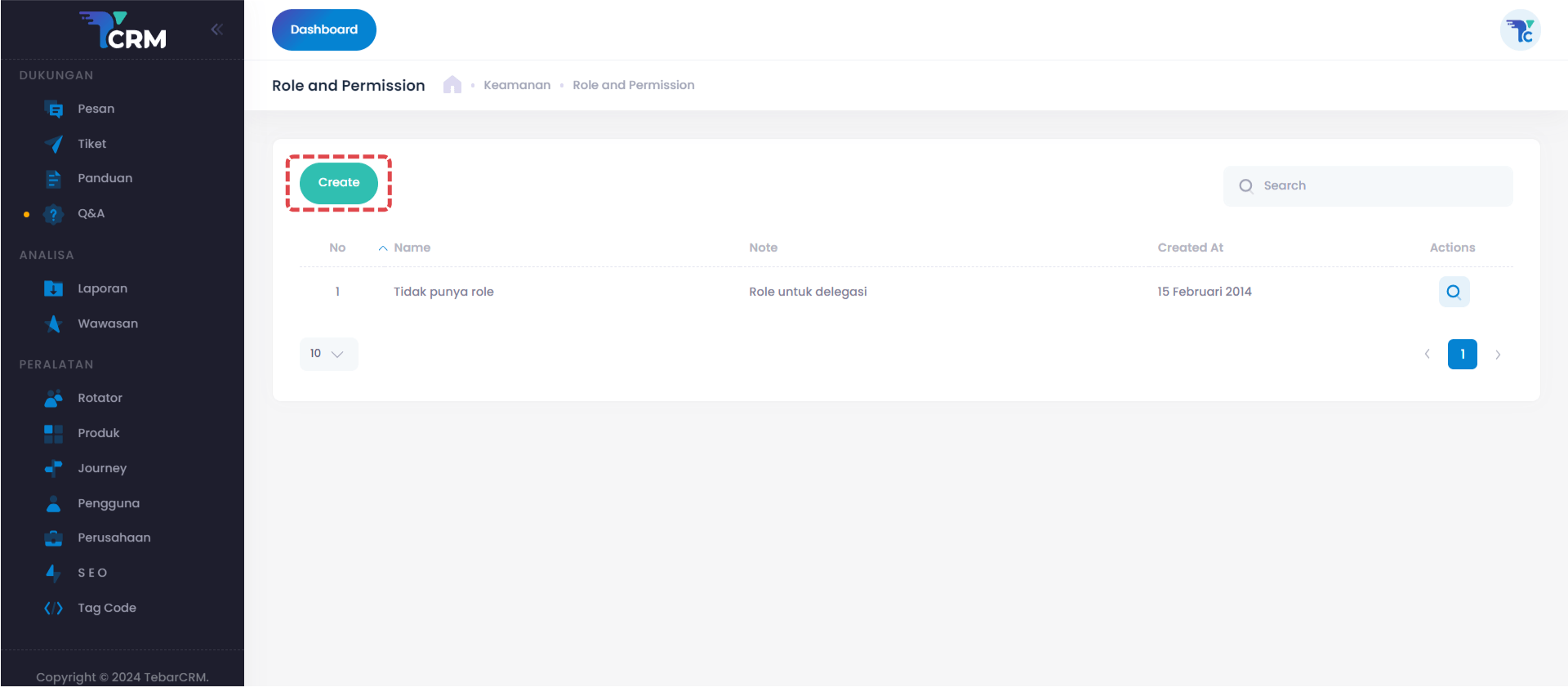Viewport: 1568px width, 687px height.
Task: Open the Produk menu item
Action: click(x=98, y=433)
